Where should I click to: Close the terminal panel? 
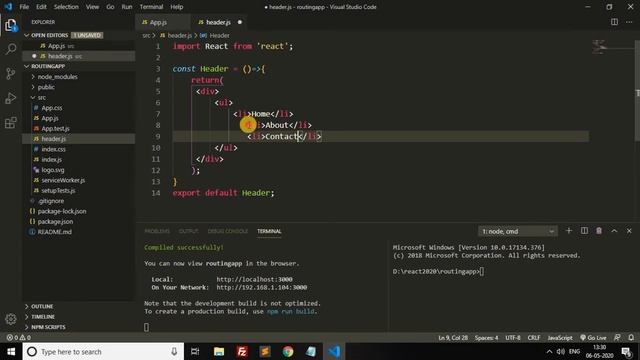pos(629,231)
